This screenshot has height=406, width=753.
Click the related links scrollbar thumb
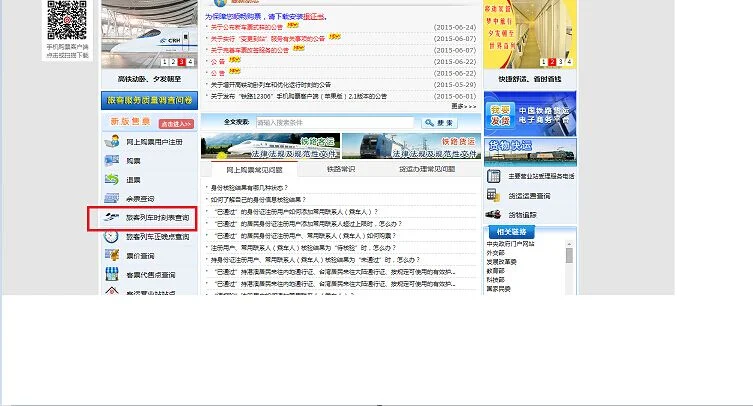coord(569,256)
